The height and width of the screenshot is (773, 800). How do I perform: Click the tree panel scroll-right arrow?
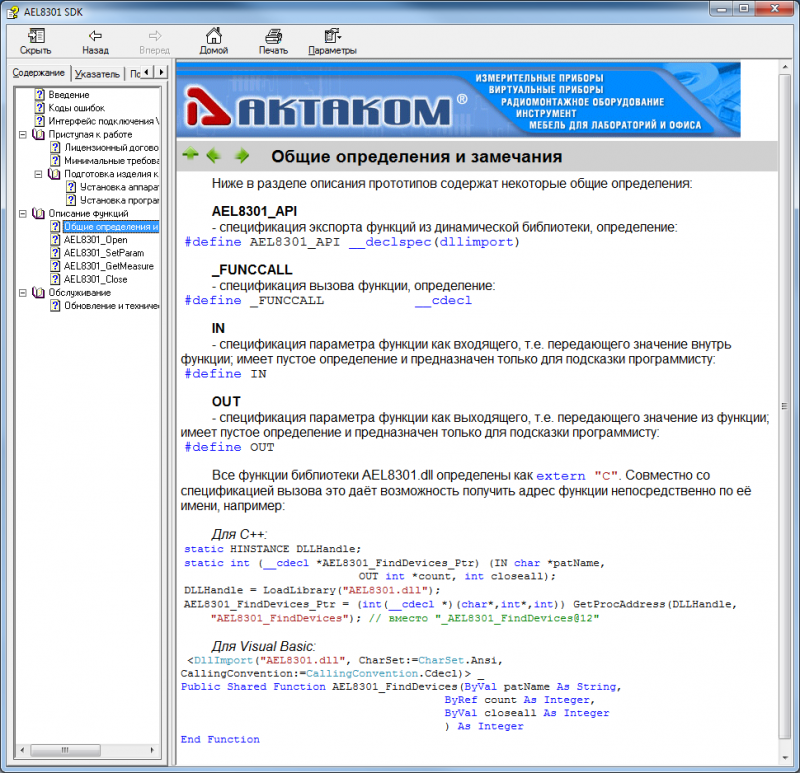click(x=152, y=750)
